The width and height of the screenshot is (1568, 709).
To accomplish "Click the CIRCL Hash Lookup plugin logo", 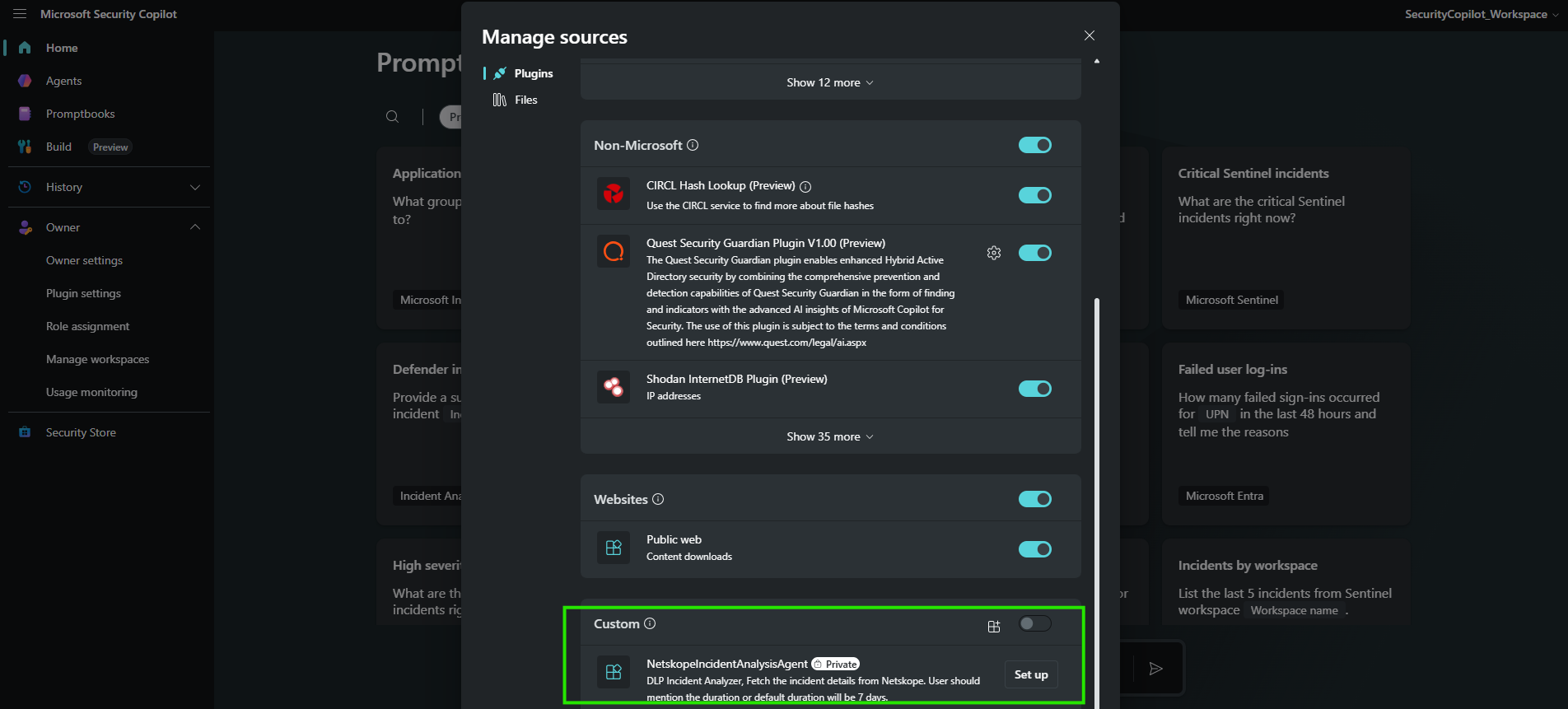I will 614,194.
